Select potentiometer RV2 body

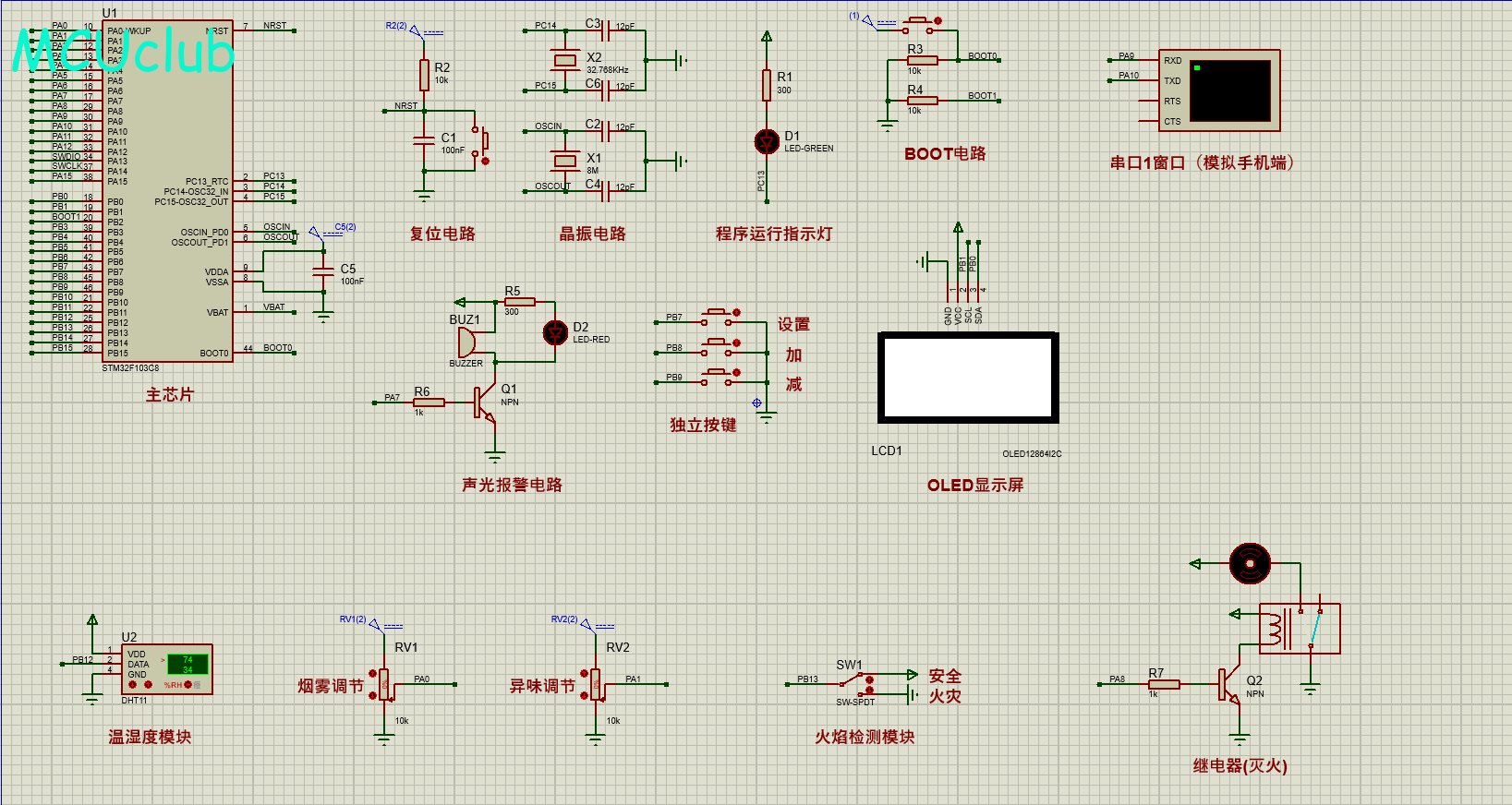[597, 685]
